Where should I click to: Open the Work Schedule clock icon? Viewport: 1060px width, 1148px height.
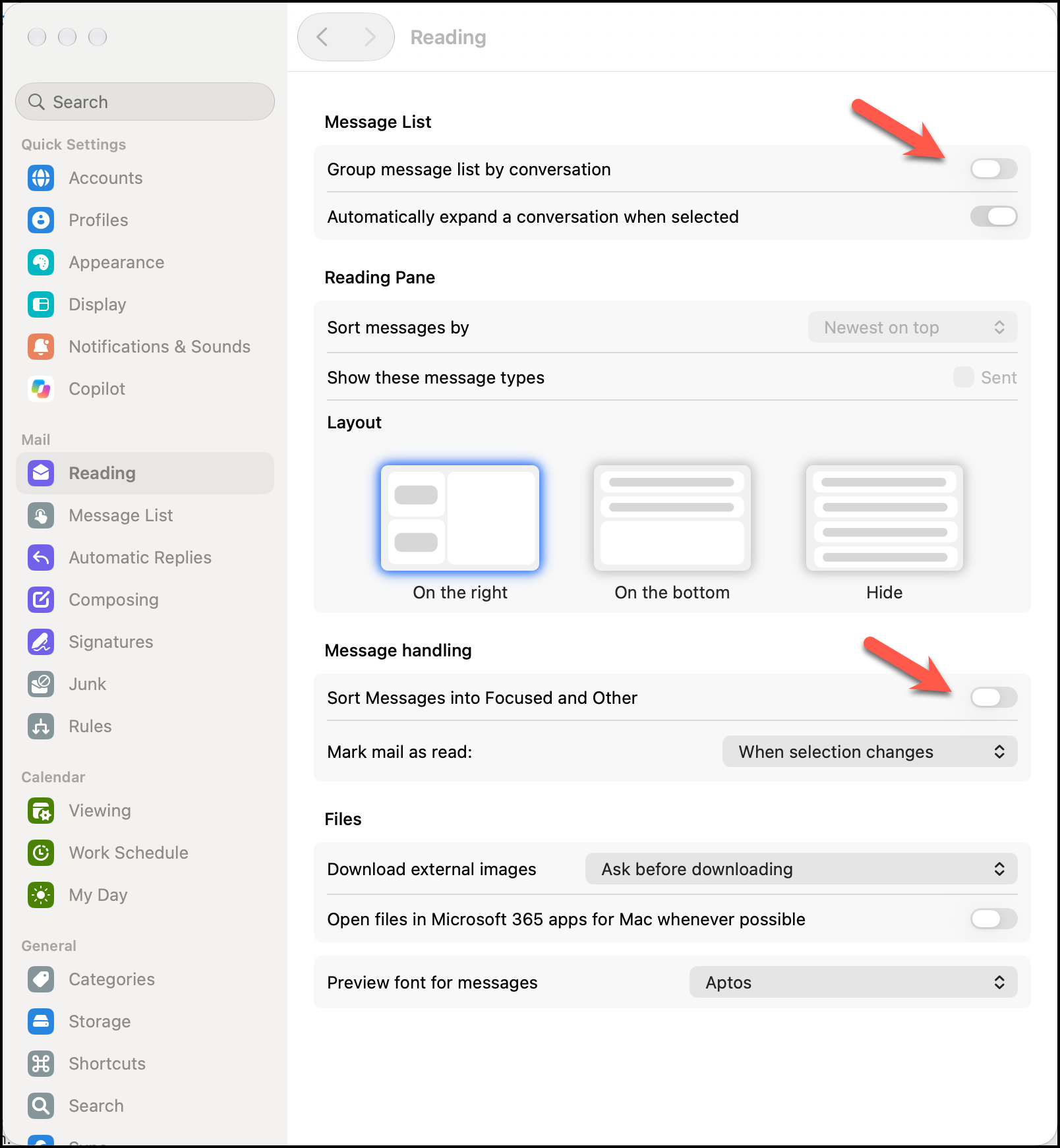(x=41, y=853)
